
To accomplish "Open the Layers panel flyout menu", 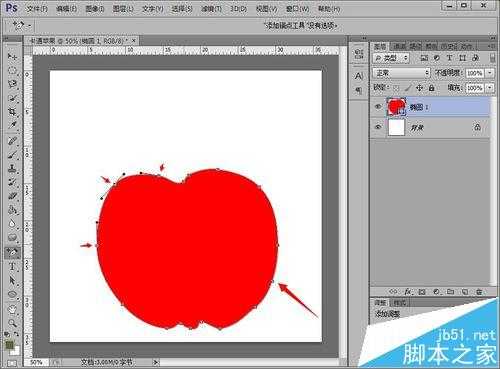I will click(491, 46).
